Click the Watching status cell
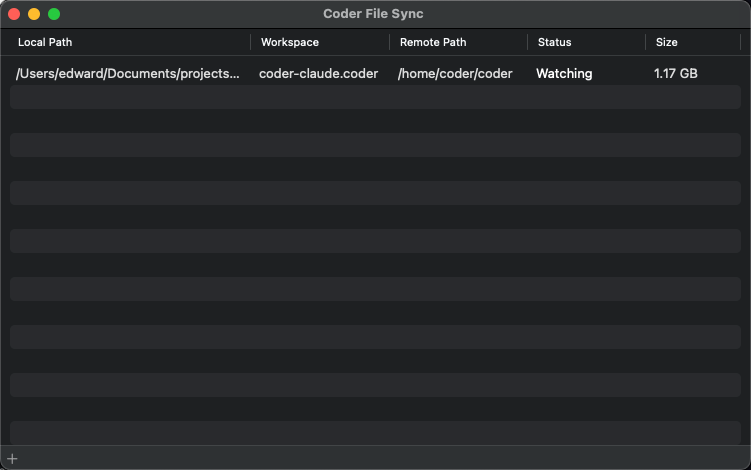 (x=564, y=73)
